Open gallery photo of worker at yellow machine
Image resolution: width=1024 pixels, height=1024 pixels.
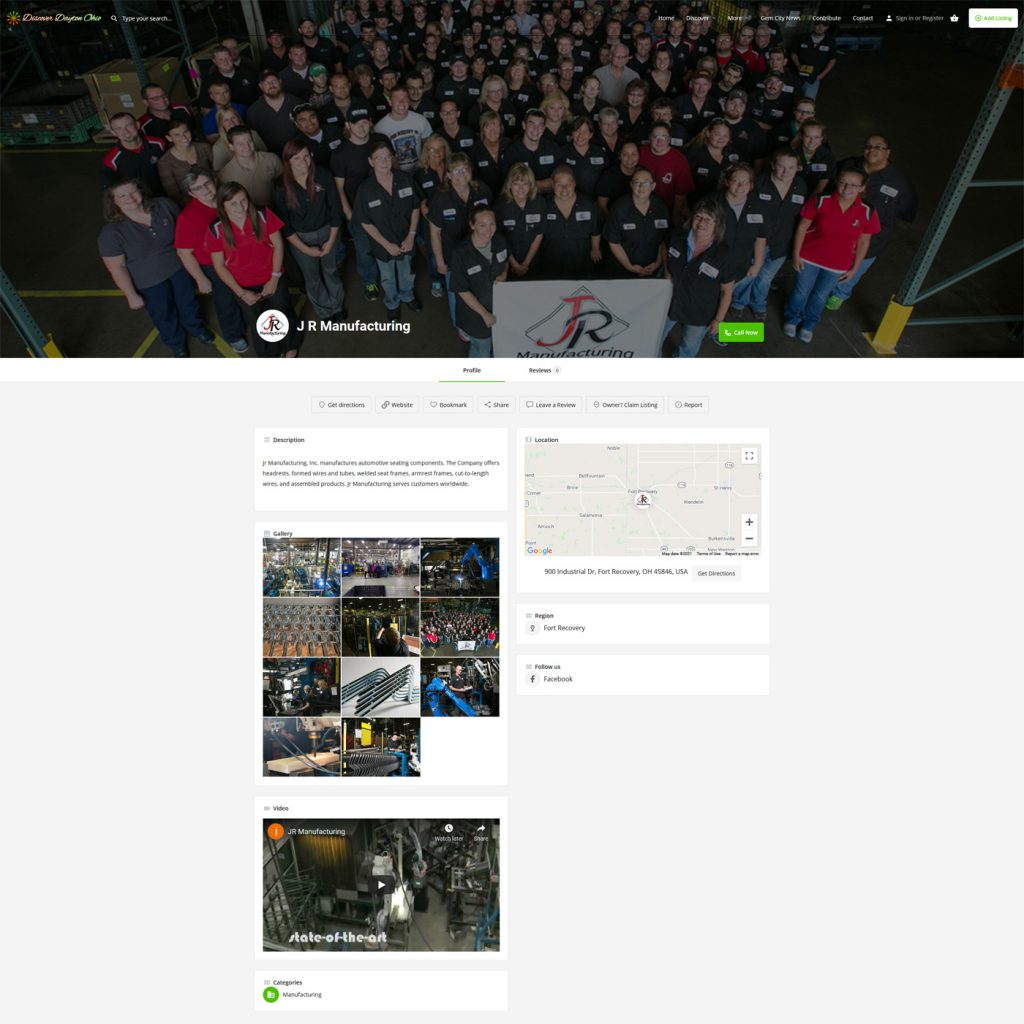click(381, 627)
